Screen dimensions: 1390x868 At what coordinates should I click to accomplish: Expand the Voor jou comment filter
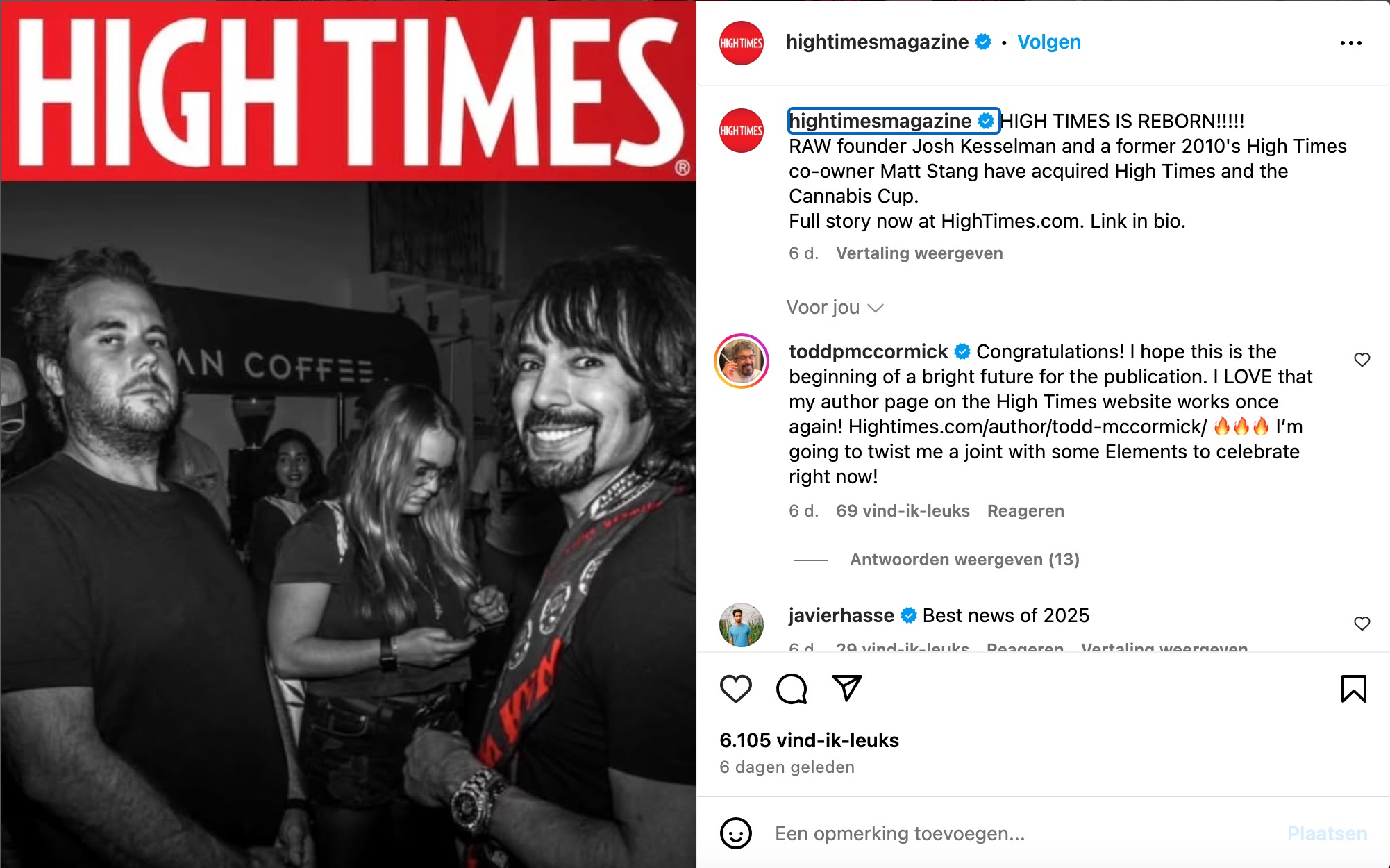pyautogui.click(x=835, y=308)
